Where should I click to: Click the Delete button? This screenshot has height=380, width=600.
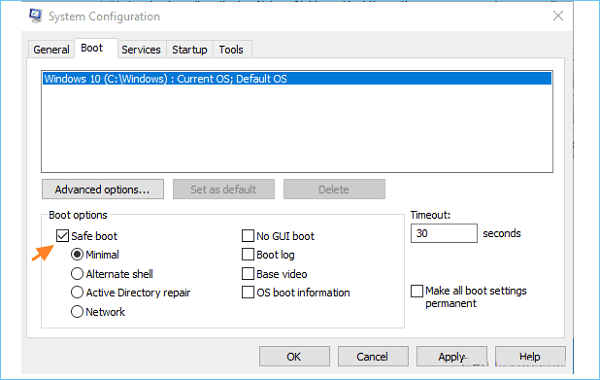[334, 189]
